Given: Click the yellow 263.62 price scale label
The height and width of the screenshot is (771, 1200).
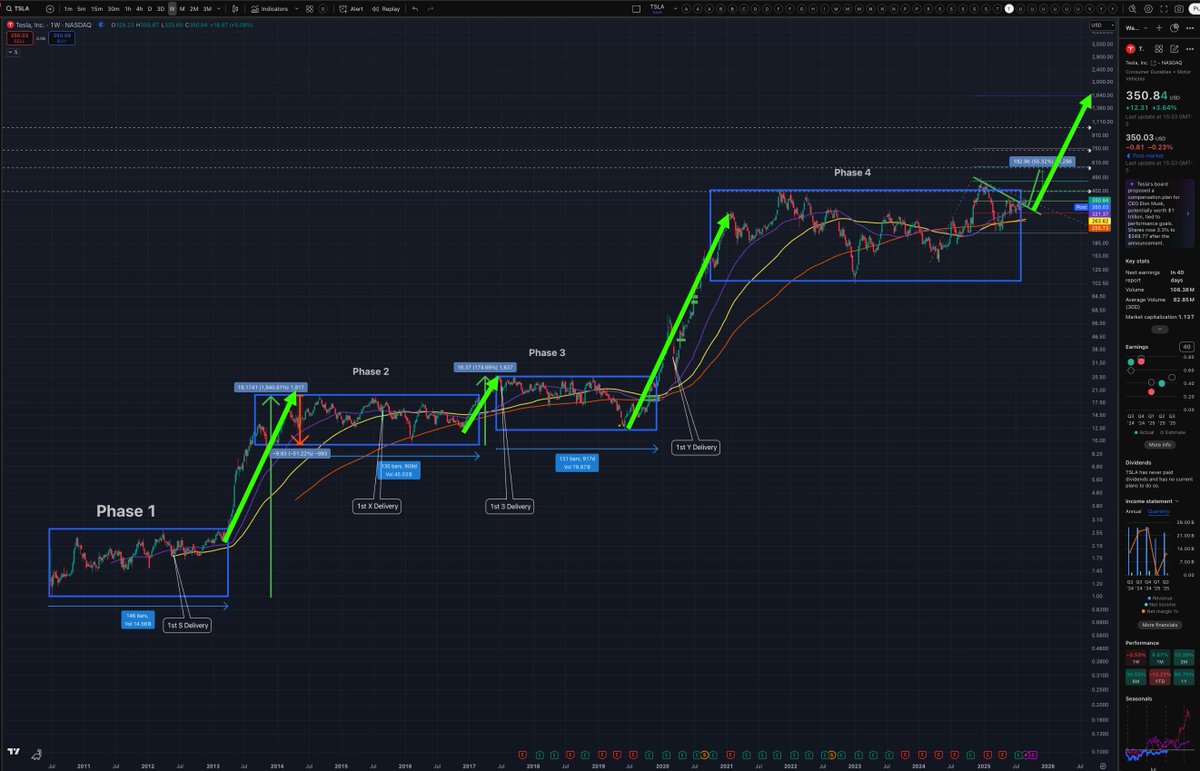Looking at the screenshot, I should (1100, 221).
